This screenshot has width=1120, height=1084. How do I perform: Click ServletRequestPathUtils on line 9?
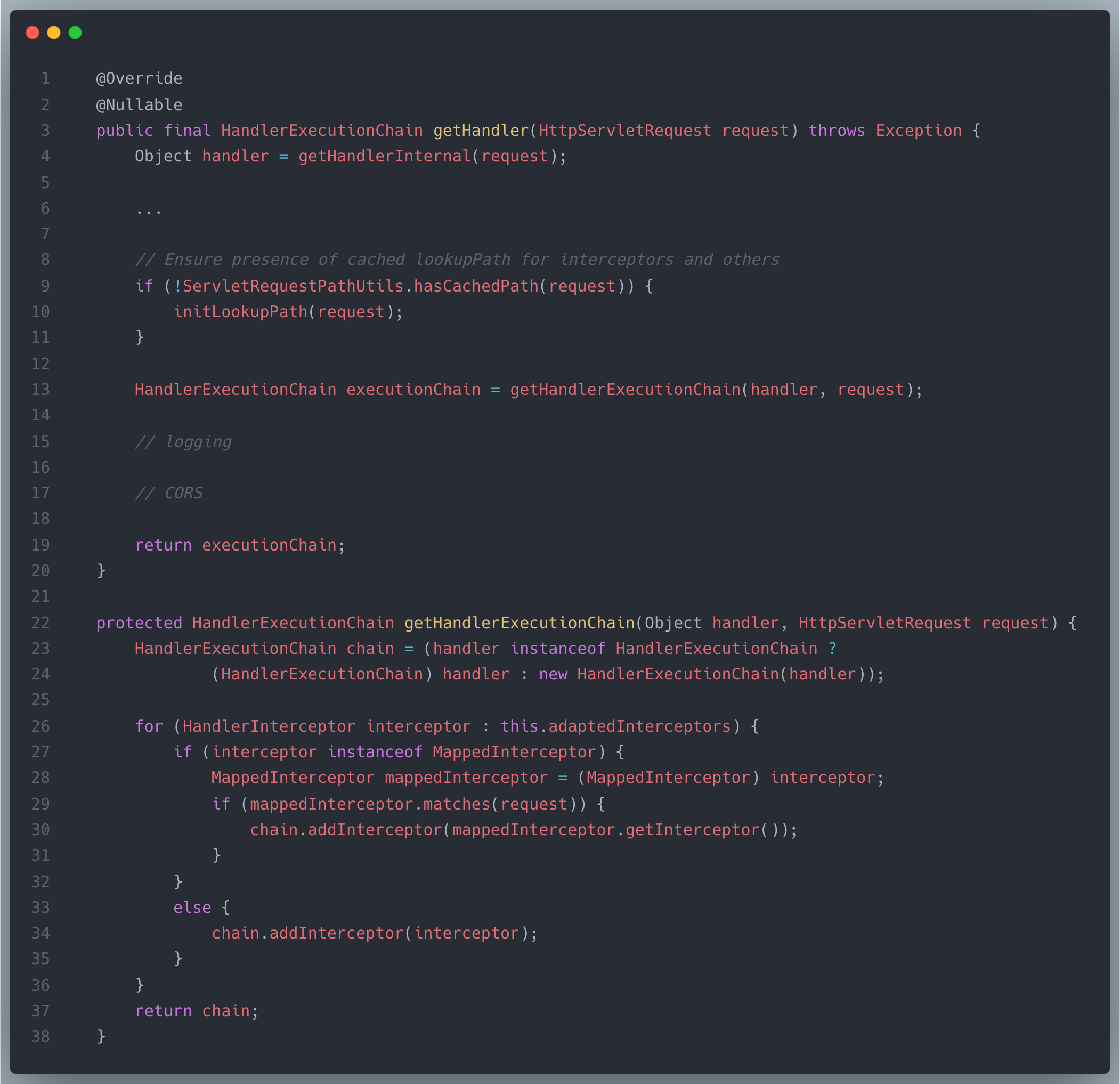[293, 286]
